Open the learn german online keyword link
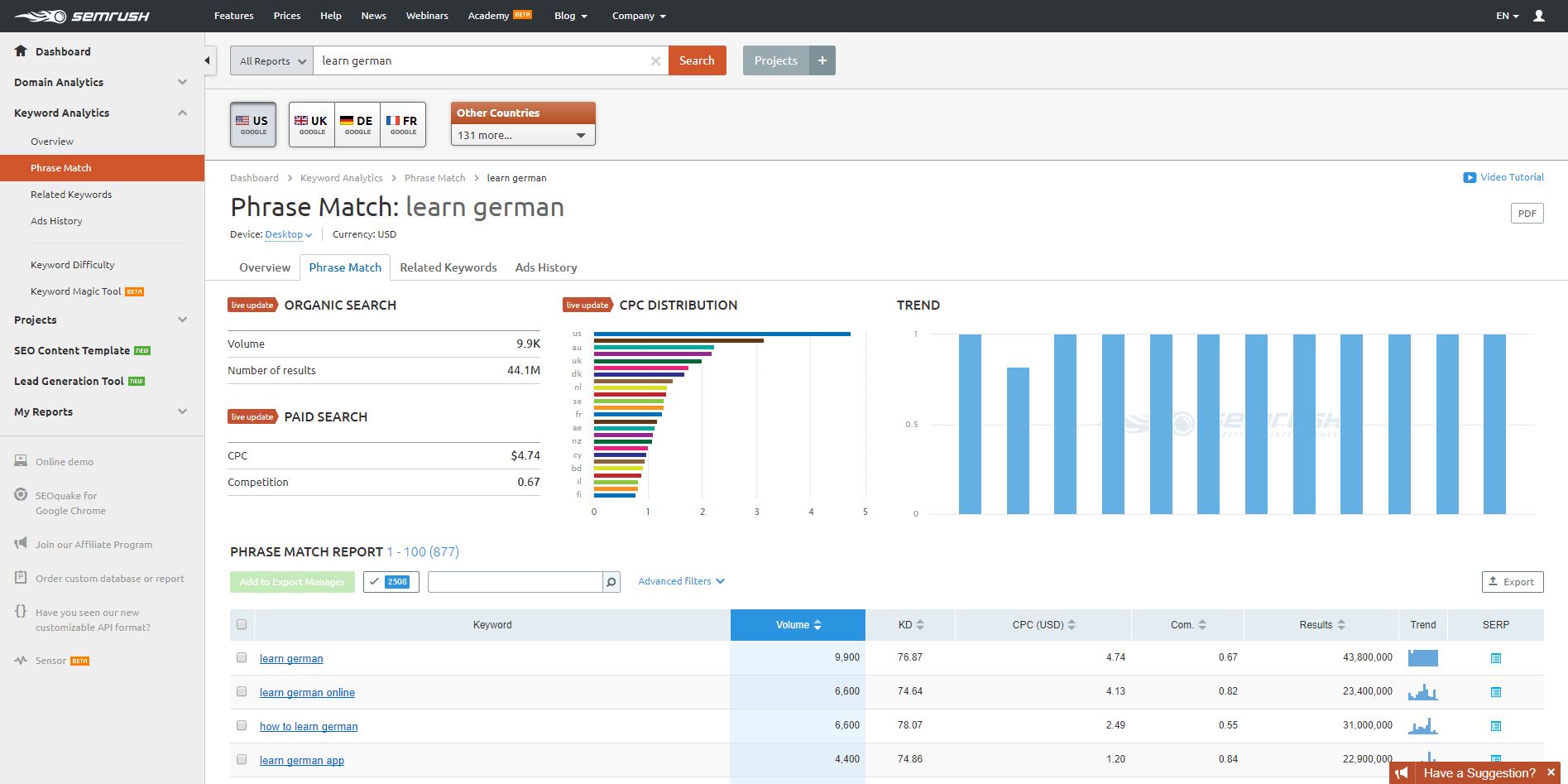Viewport: 1568px width, 784px height. click(x=307, y=692)
